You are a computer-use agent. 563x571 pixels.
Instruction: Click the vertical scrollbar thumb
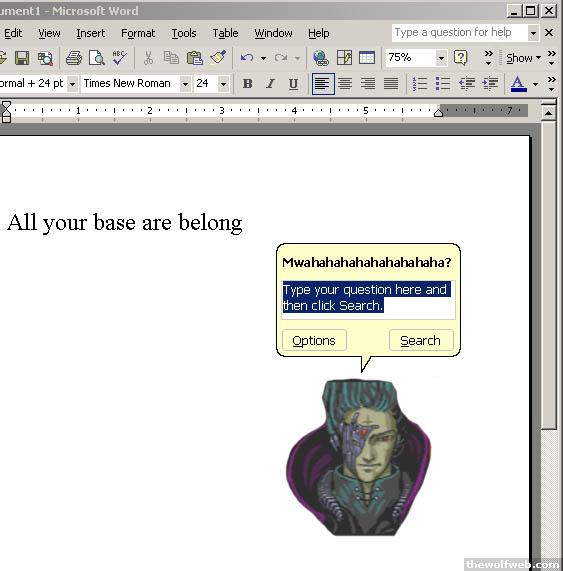(x=548, y=275)
